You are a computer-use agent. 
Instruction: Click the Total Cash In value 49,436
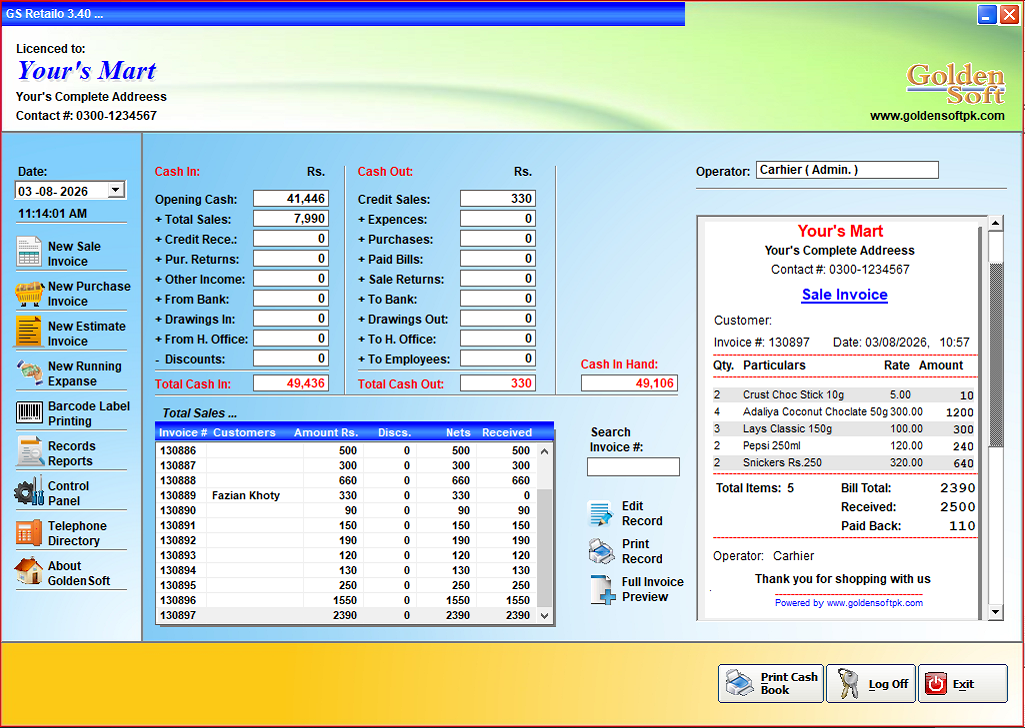[x=291, y=383]
